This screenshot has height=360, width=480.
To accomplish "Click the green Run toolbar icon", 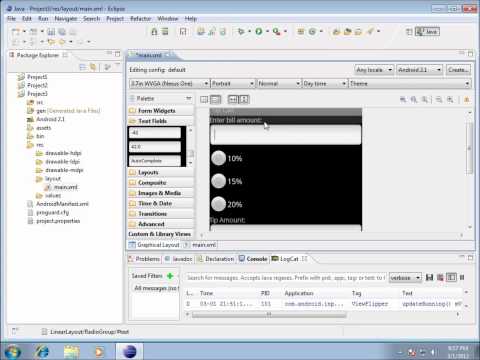I will 259,32.
